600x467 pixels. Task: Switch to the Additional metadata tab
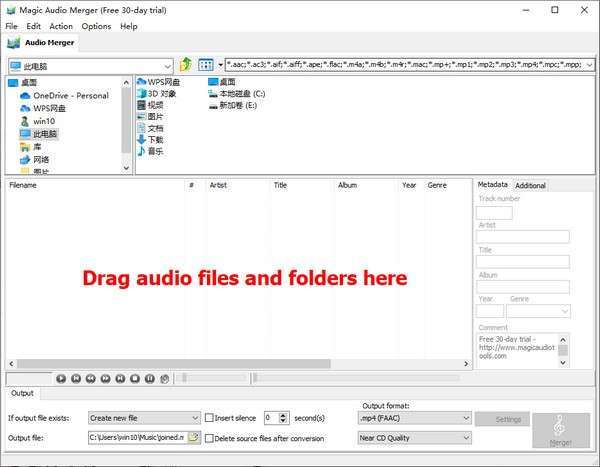[x=530, y=185]
